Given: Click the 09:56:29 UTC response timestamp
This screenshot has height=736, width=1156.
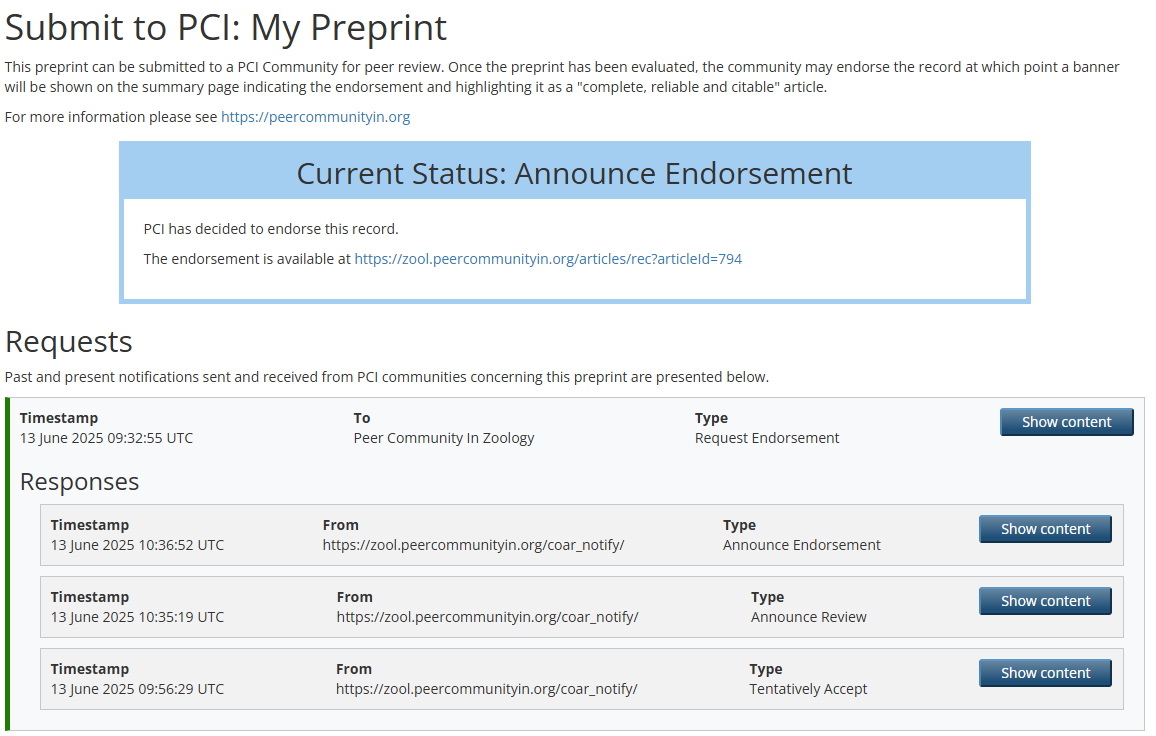Looking at the screenshot, I should click(137, 689).
